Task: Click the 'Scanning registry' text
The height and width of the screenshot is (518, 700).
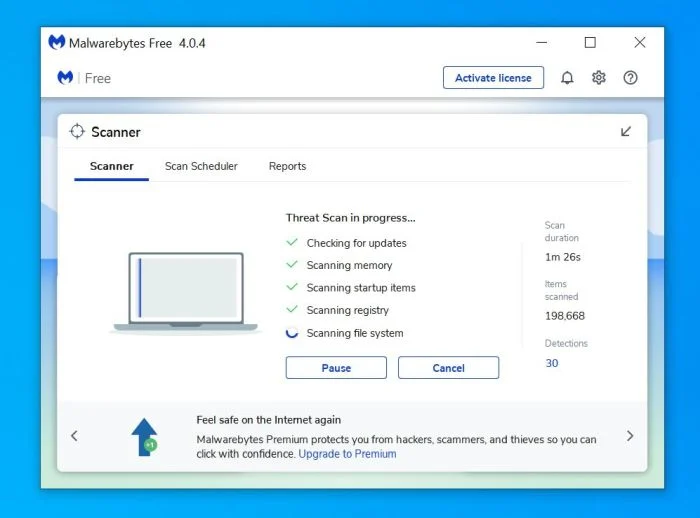Action: tap(348, 310)
